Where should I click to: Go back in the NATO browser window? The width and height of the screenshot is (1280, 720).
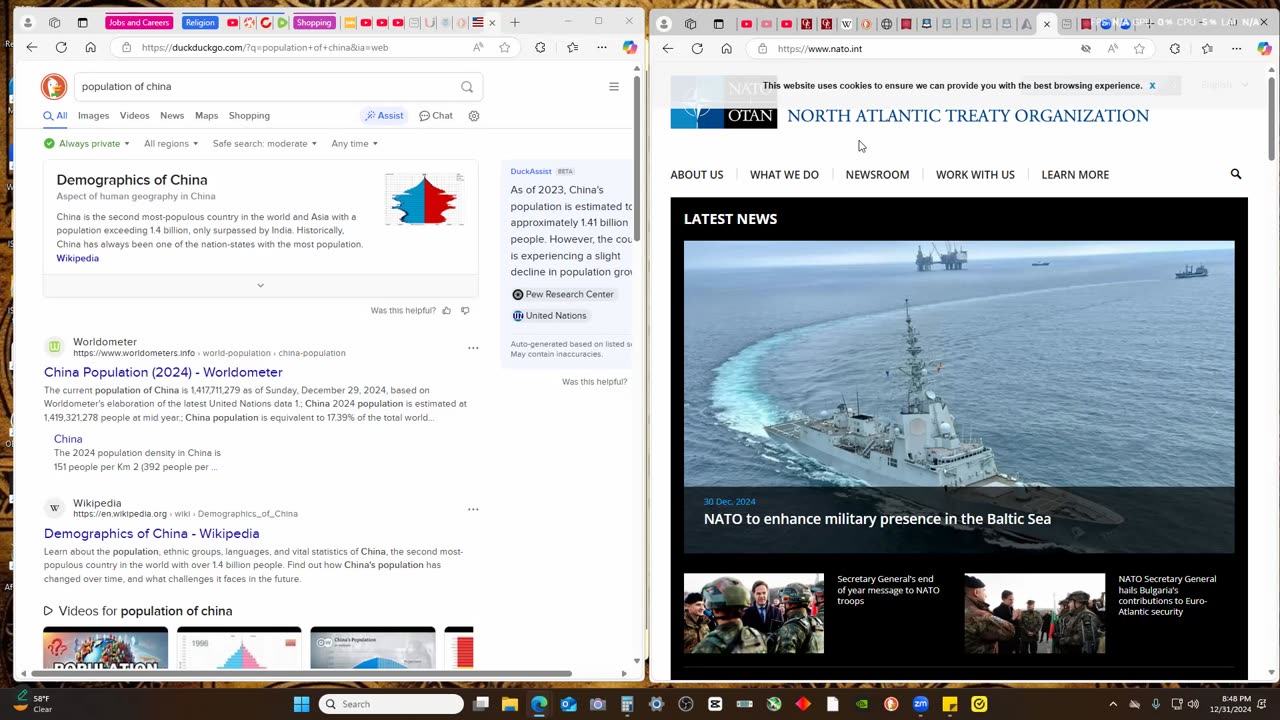coord(668,48)
